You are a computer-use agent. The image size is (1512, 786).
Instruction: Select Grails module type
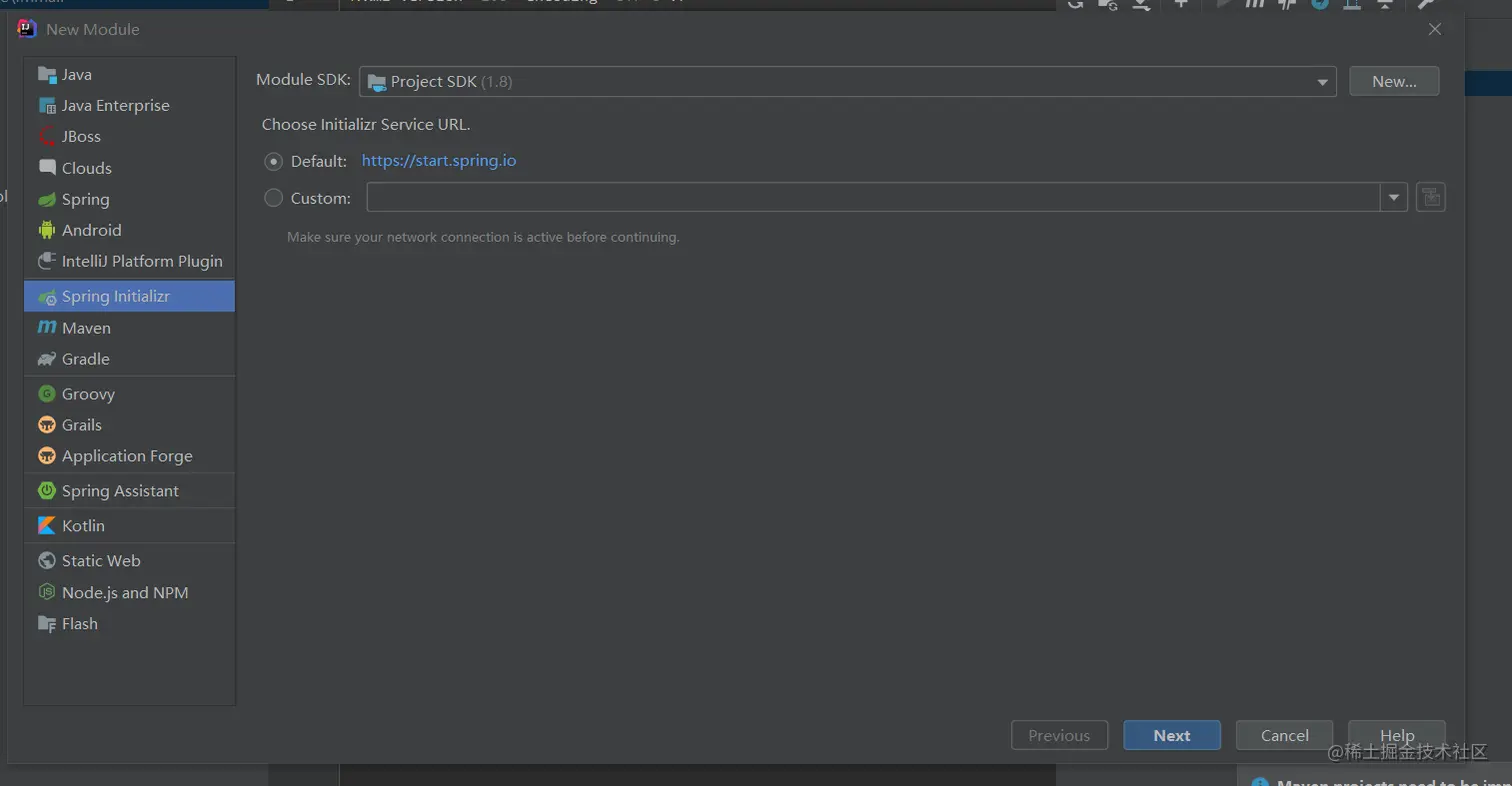click(x=129, y=425)
